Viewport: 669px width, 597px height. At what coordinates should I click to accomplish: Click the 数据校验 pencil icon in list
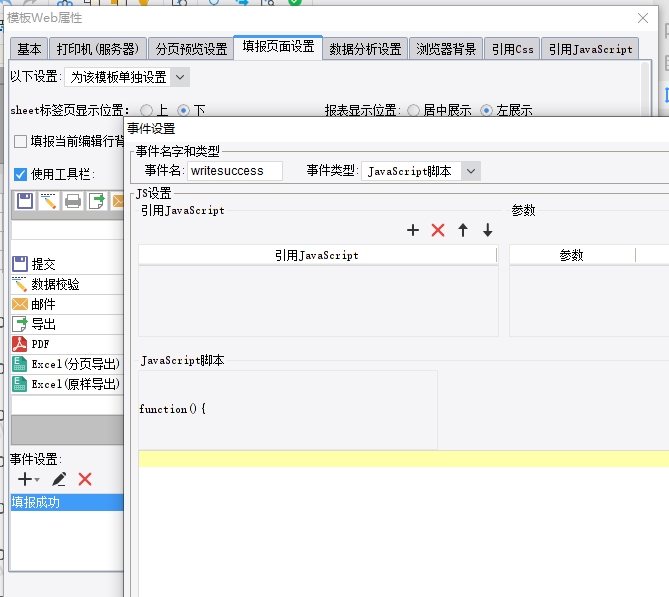pos(20,284)
